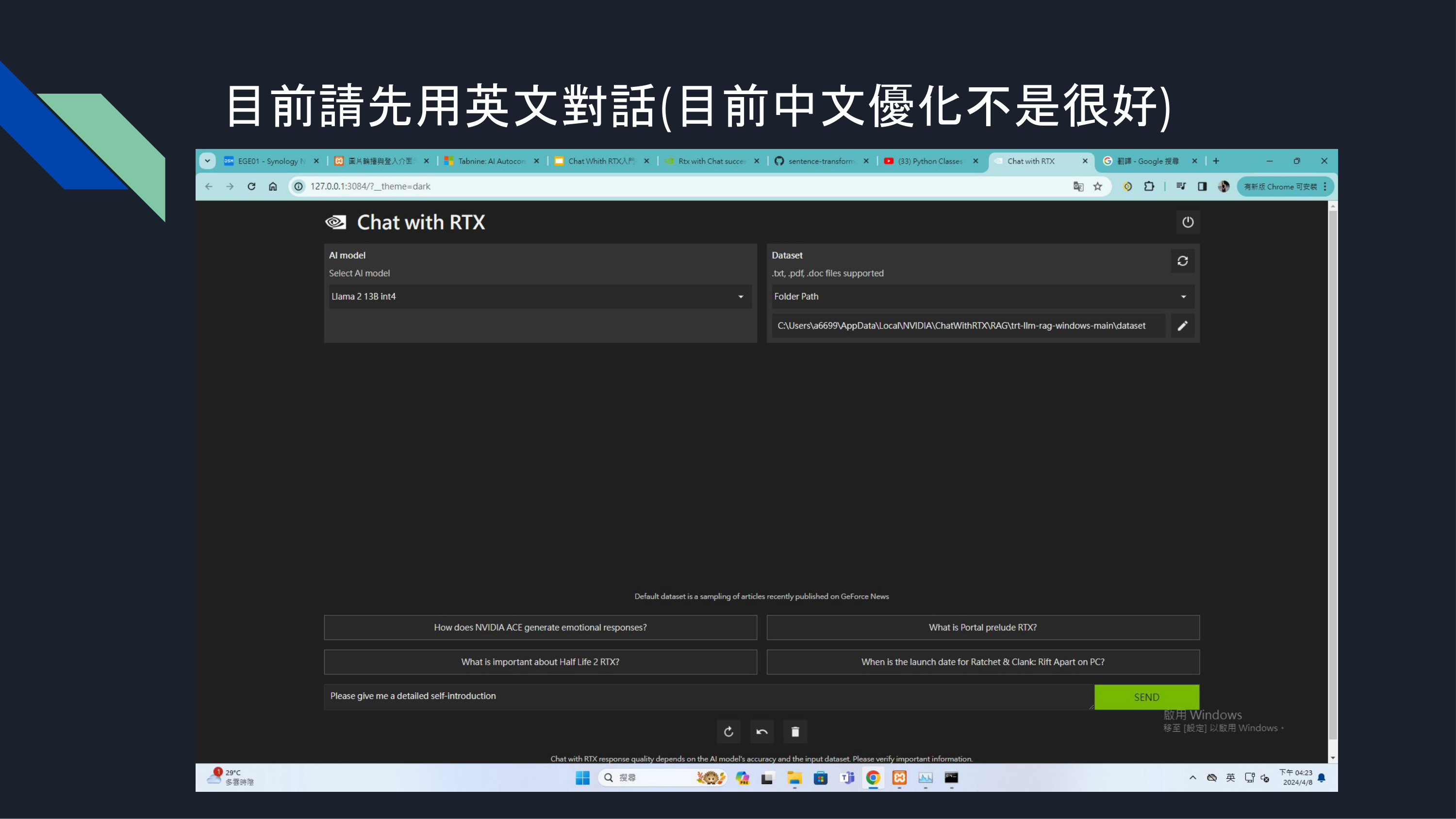Screen dimensions: 1456x819
Task: Click the power shutdown icon in Chat with RTX
Action: point(1188,222)
